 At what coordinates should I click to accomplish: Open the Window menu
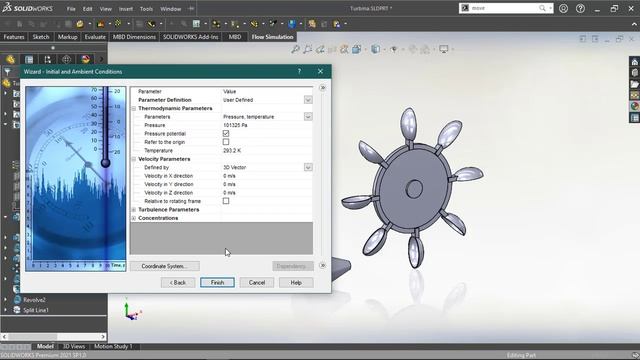tap(171, 9)
